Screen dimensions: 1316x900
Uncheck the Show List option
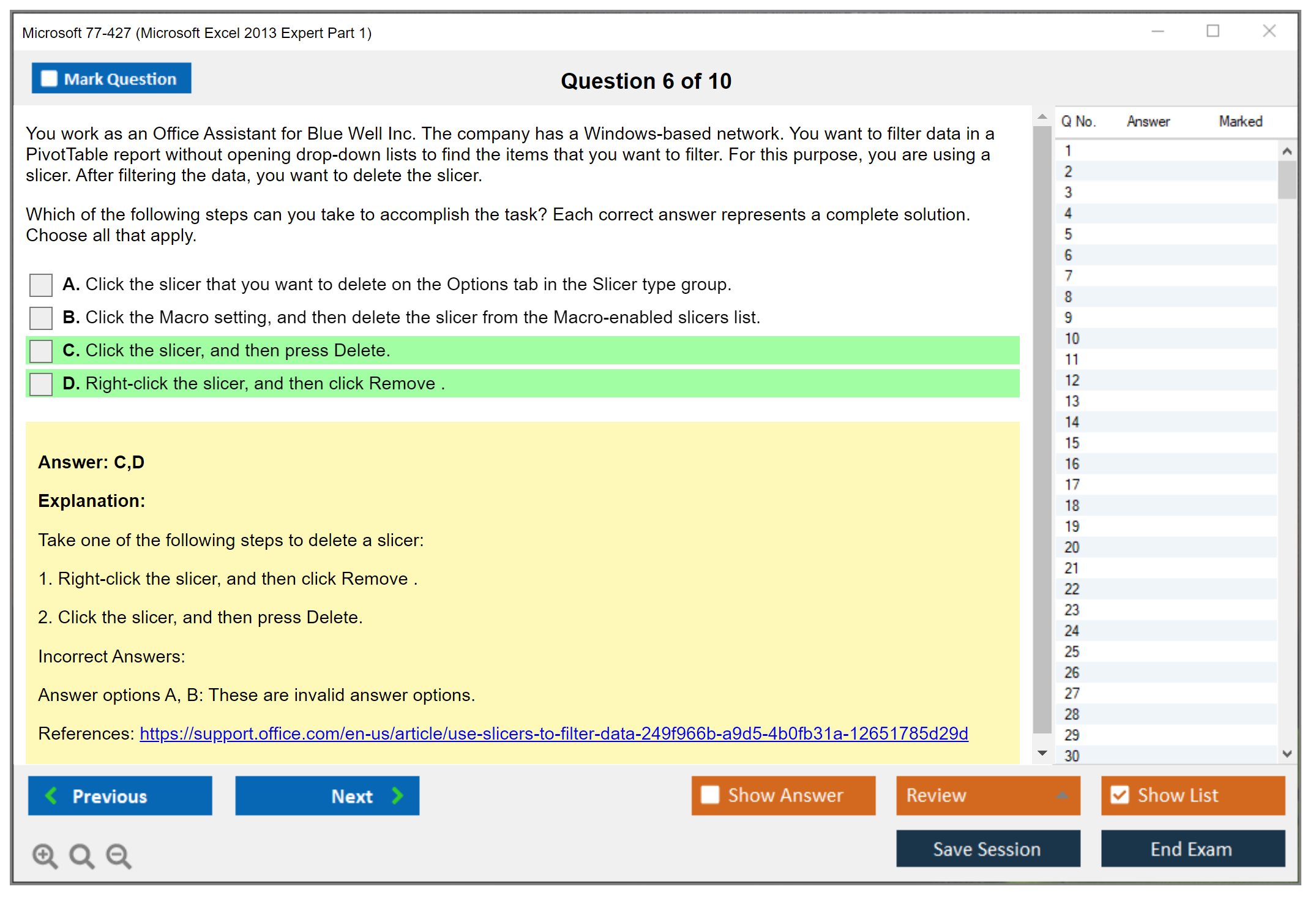click(x=1120, y=795)
